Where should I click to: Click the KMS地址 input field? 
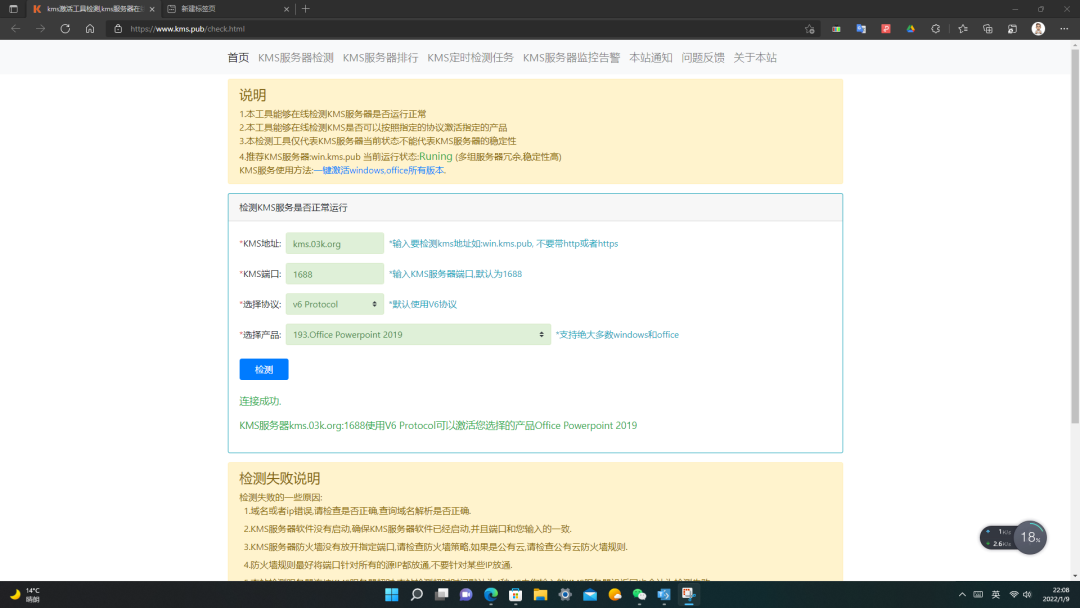(333, 243)
